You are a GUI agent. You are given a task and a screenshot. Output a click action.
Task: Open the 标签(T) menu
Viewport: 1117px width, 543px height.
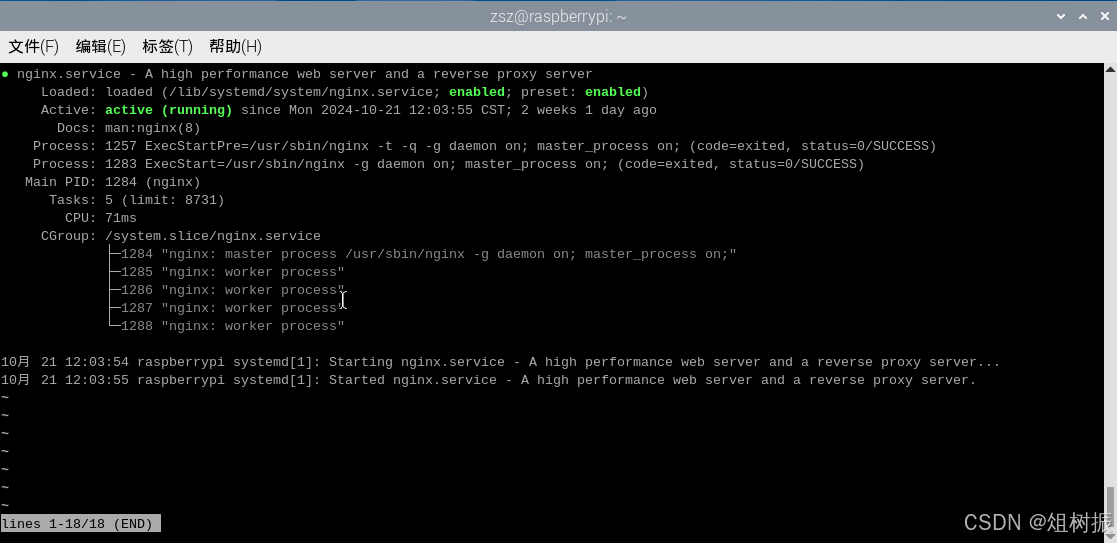point(167,46)
